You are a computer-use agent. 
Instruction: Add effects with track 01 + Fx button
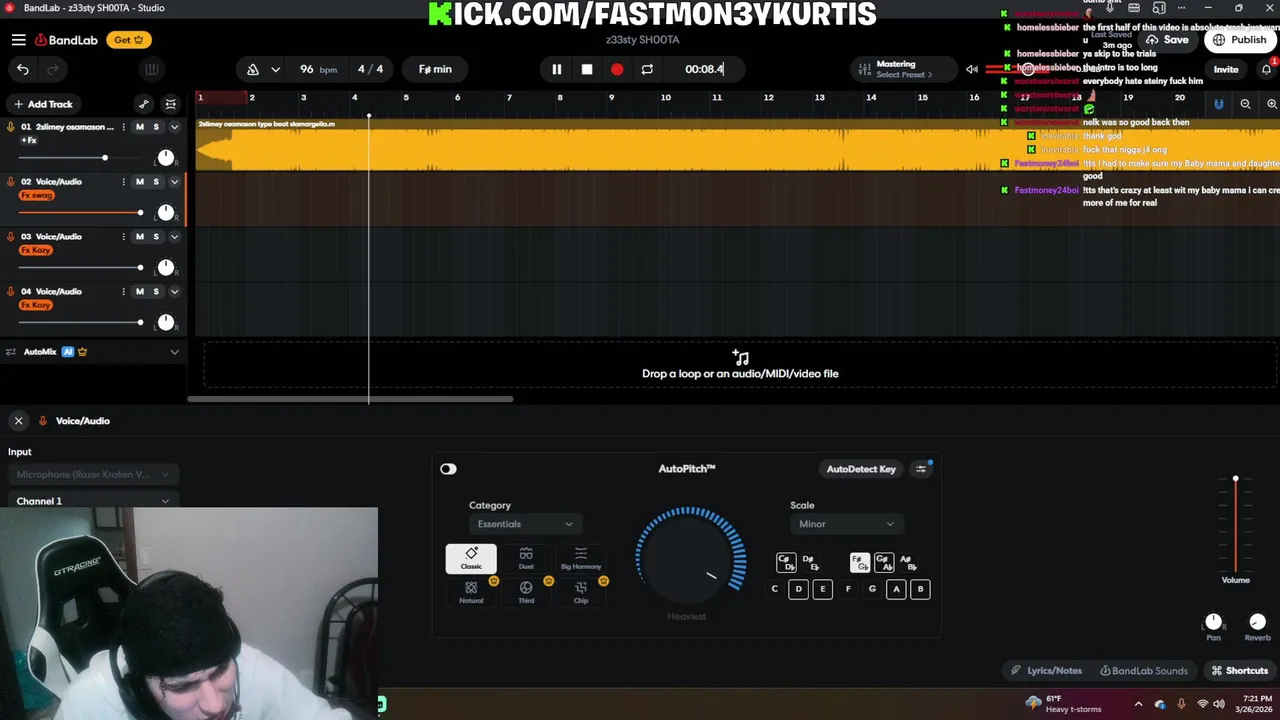[x=28, y=140]
